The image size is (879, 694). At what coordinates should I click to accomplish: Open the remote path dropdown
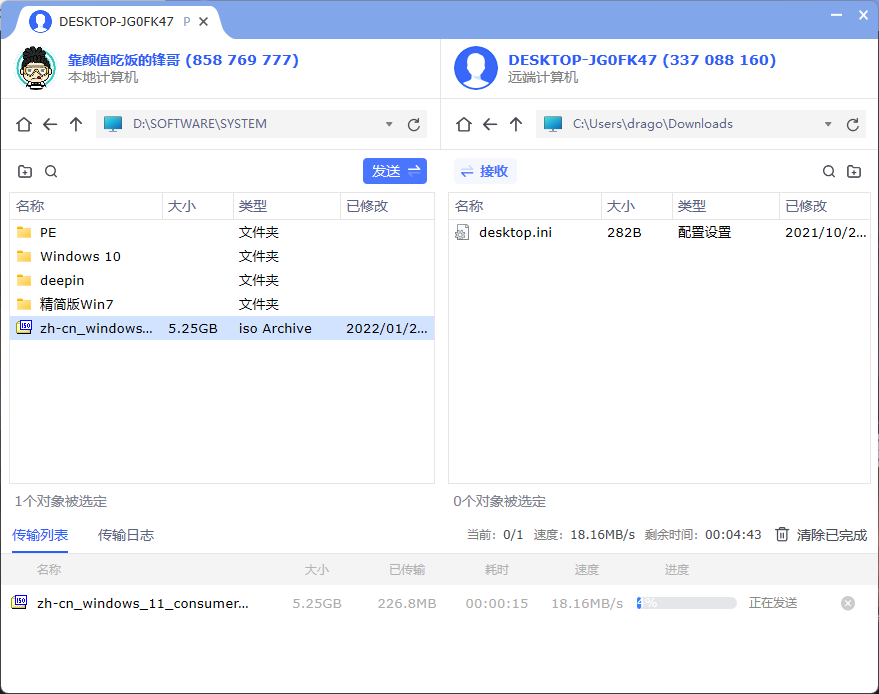(828, 124)
